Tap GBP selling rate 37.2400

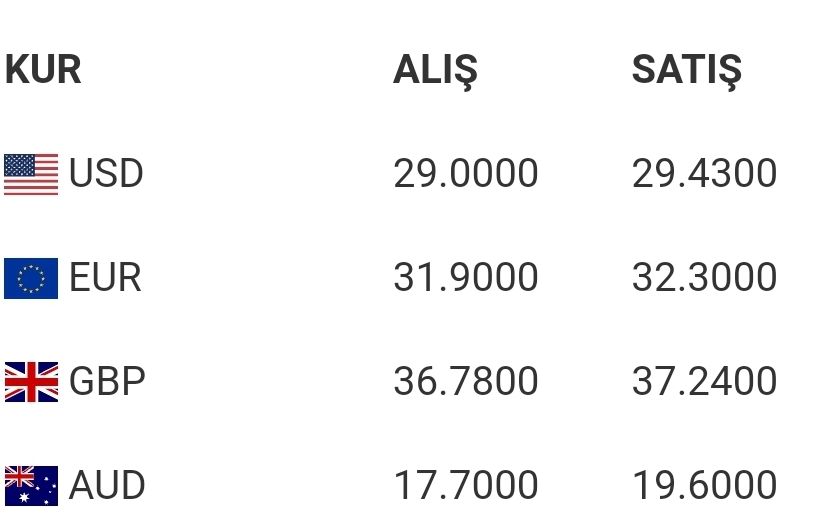(704, 382)
